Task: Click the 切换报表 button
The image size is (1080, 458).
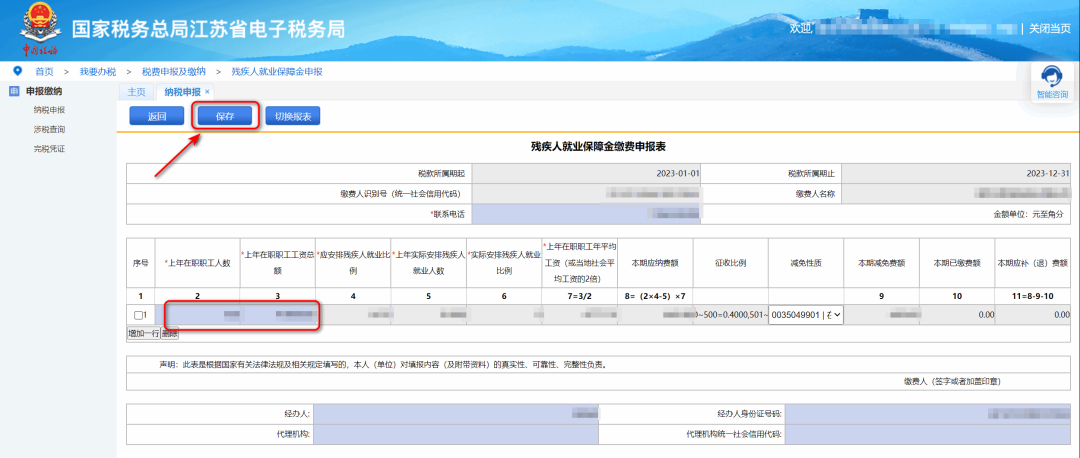Action: [x=293, y=116]
